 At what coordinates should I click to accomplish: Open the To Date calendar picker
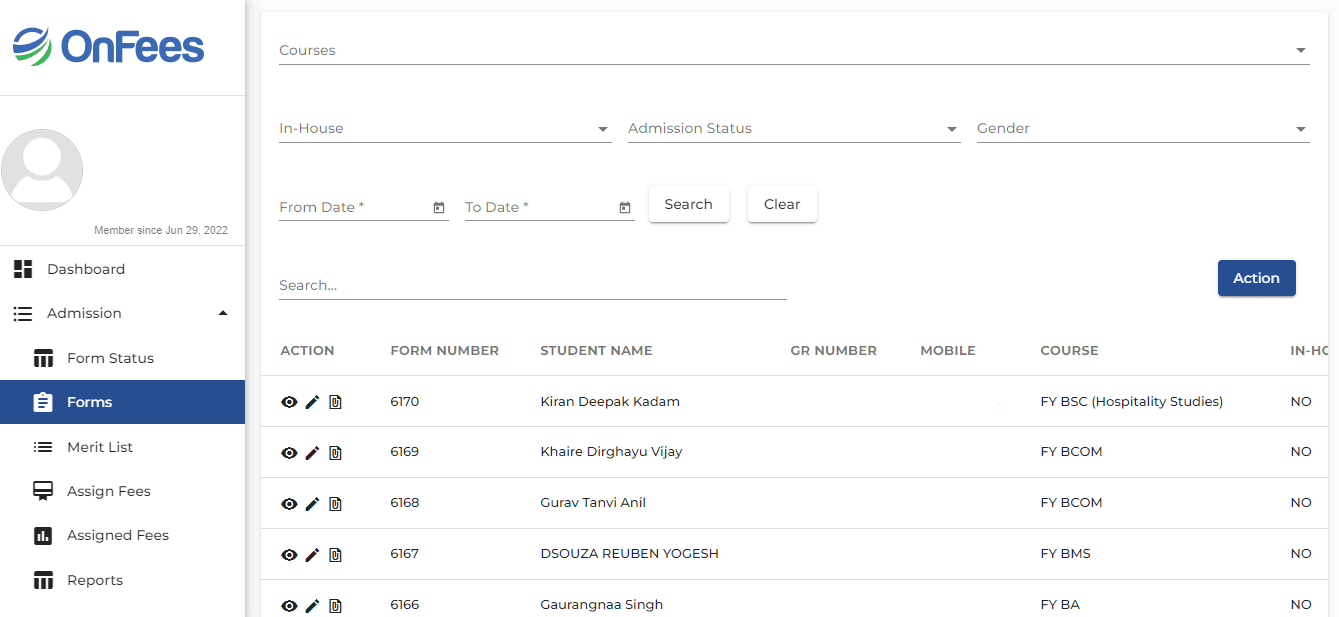click(x=625, y=208)
